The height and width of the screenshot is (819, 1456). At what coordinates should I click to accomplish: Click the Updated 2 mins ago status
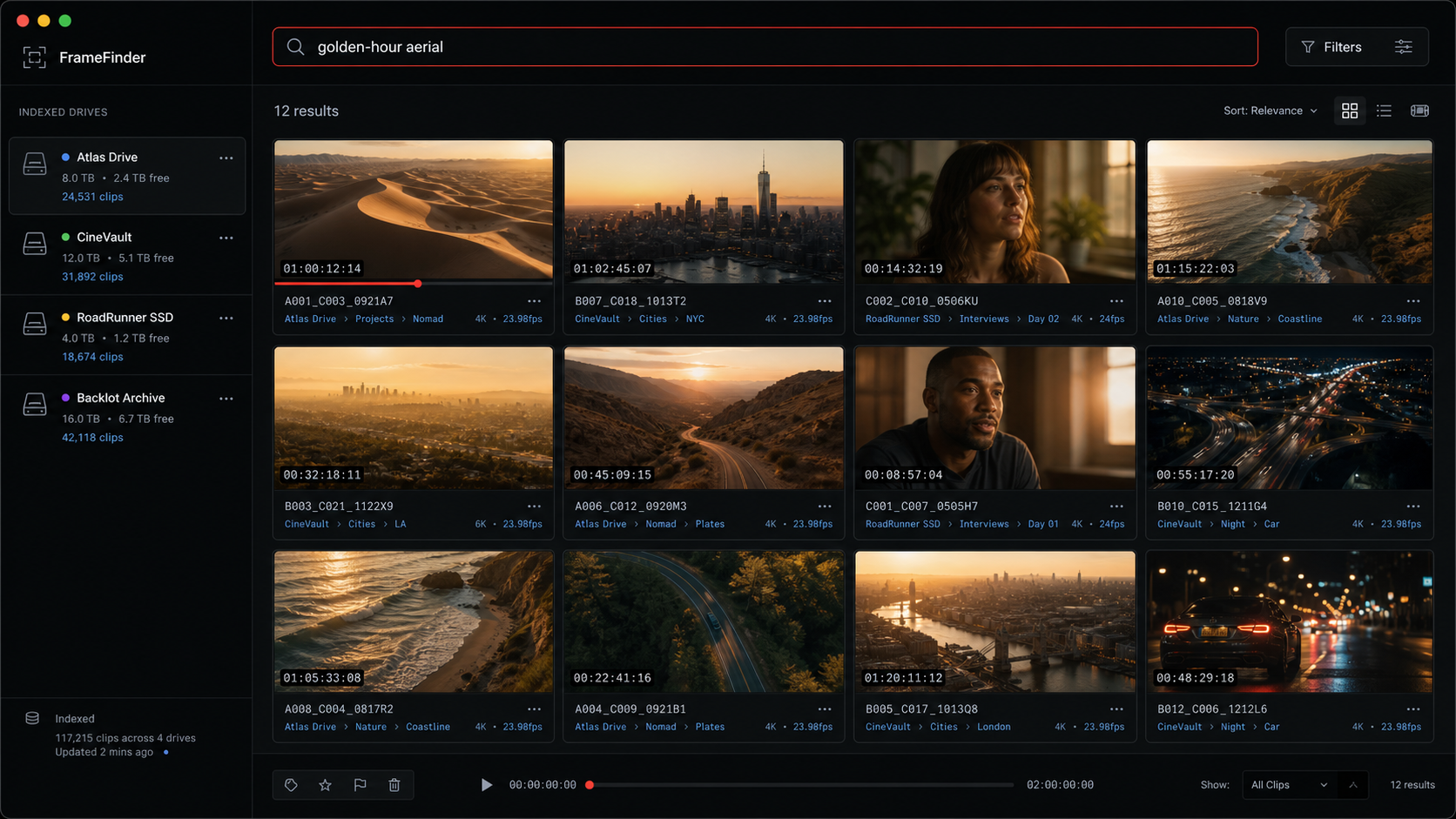pyautogui.click(x=104, y=752)
